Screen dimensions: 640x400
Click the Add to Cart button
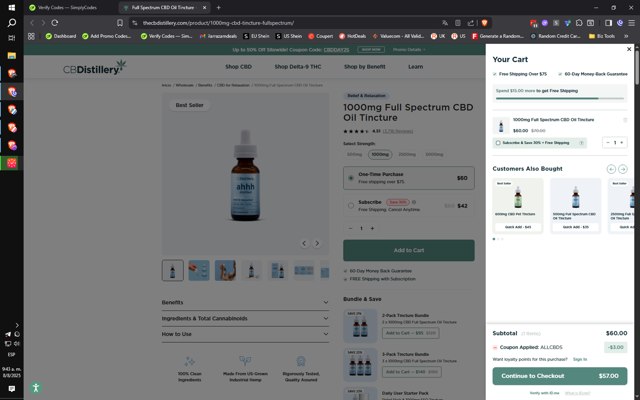pyautogui.click(x=409, y=250)
